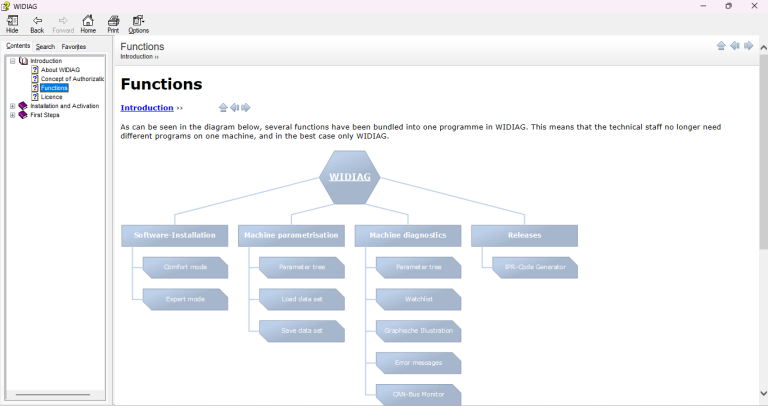Expand the Installation and Activation node

point(13,106)
